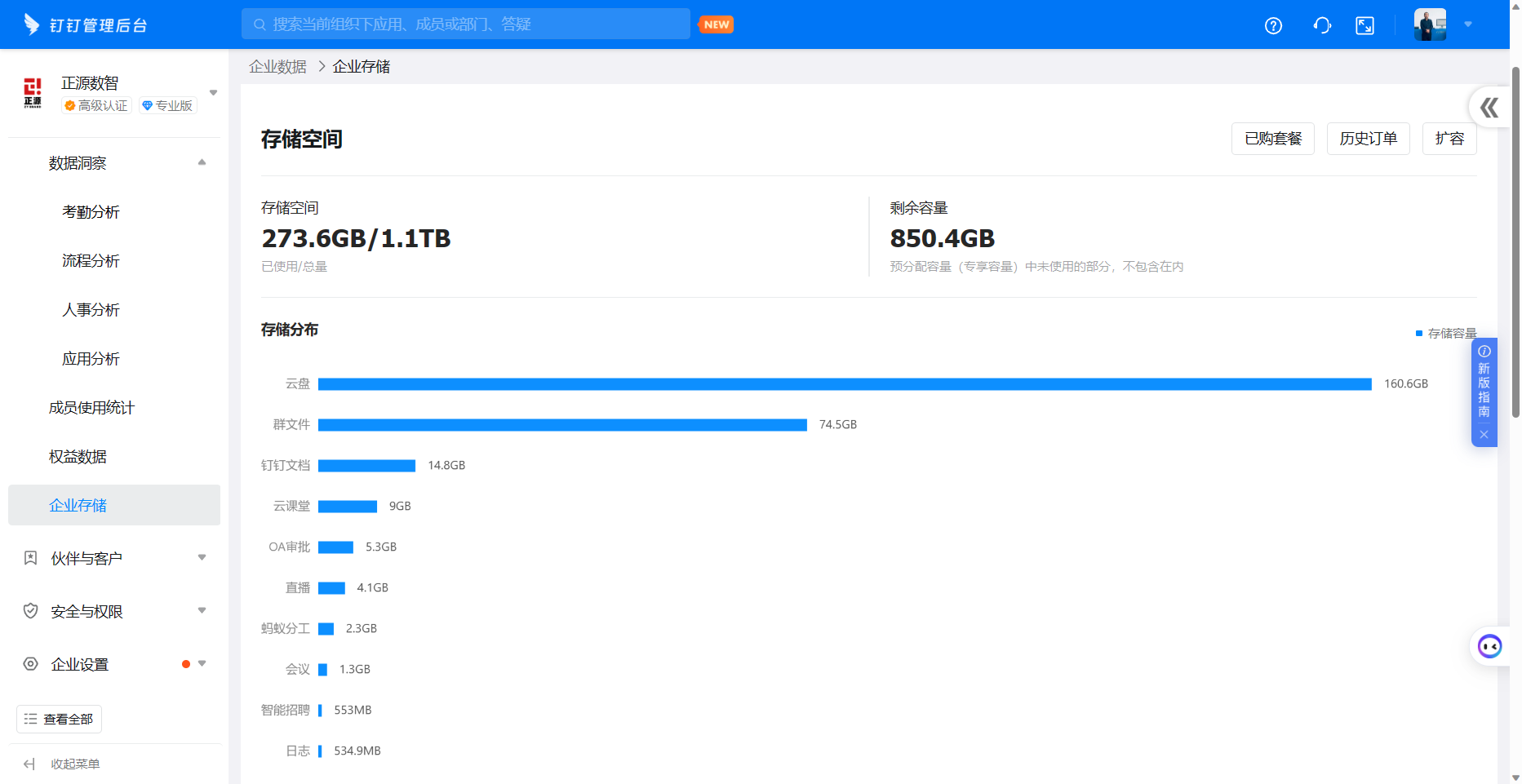Open 权益数据 in the sidebar
The height and width of the screenshot is (784, 1522).
pos(78,457)
